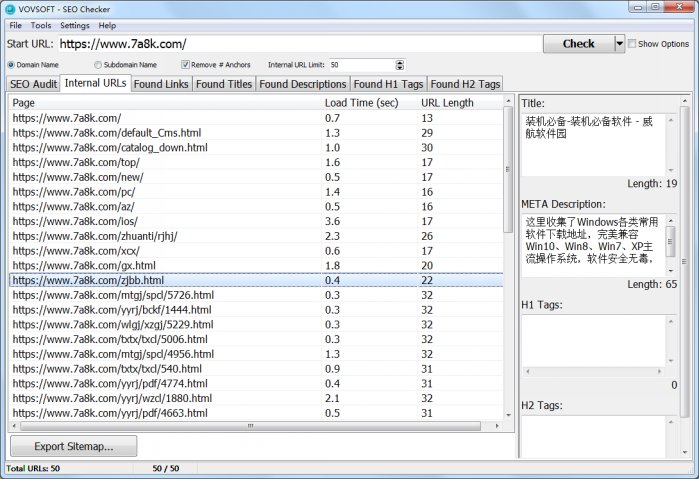This screenshot has width=699, height=479.
Task: Select the wlgj/xzgj/5229.html URL row
Action: coord(256,324)
